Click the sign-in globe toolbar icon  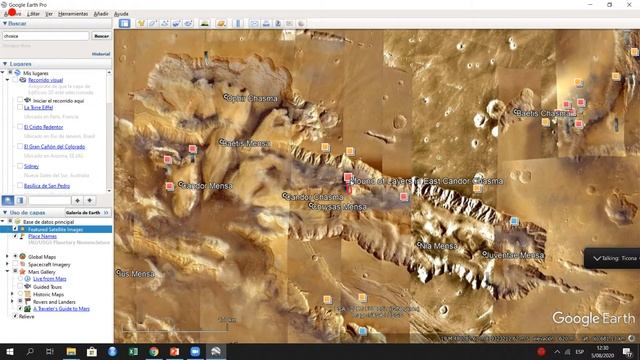(301, 23)
